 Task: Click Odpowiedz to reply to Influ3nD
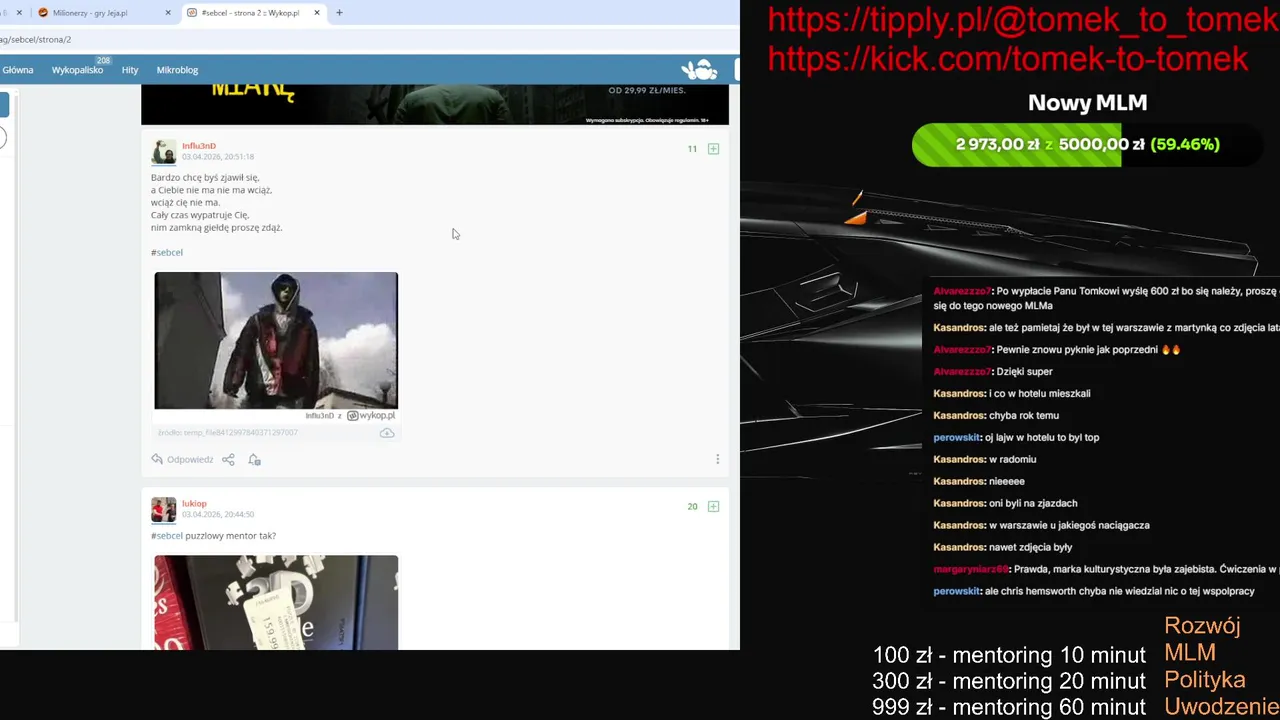[x=190, y=460]
